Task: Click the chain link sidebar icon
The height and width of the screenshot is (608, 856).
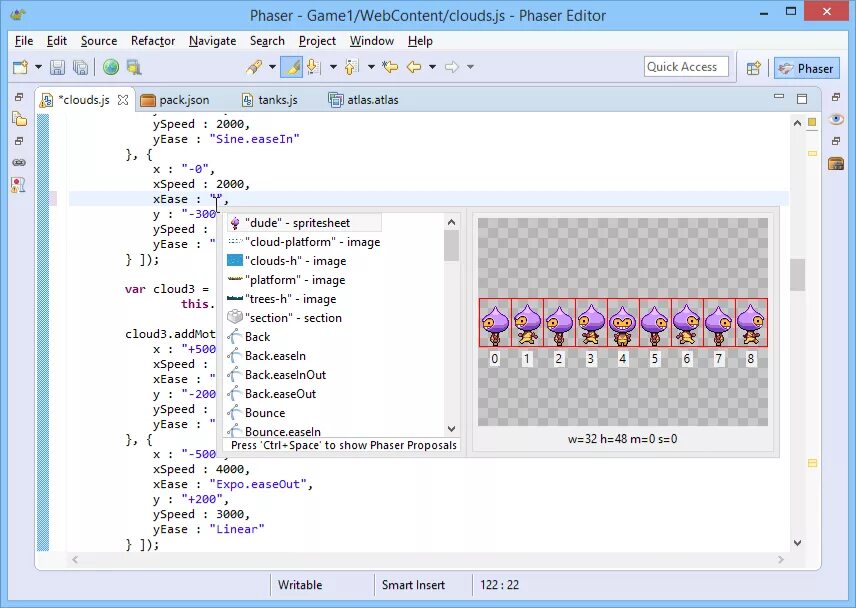Action: (x=19, y=162)
